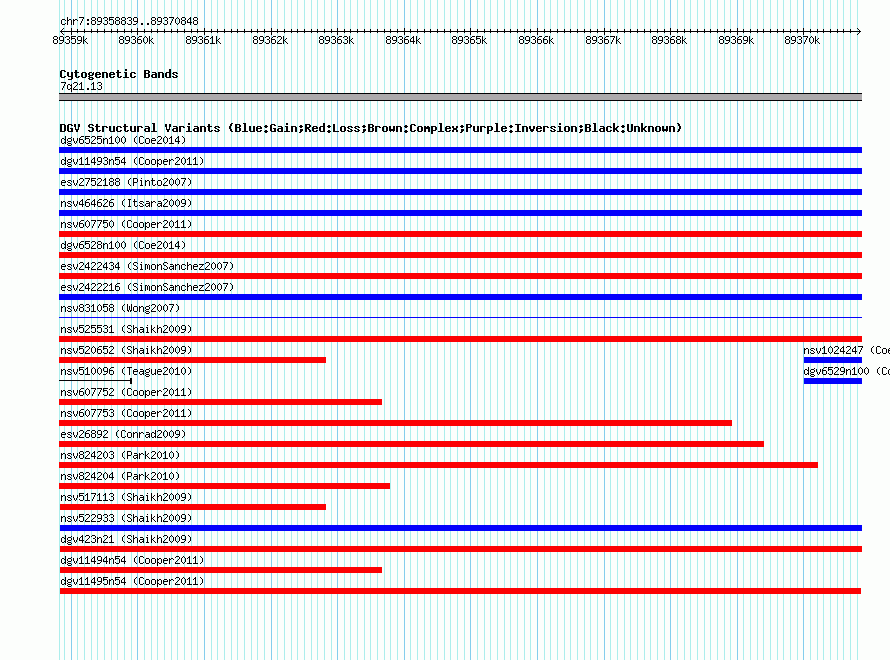Click the esv2422434 (SimonSanchez2007) label
Screen dimensions: 890x660
147,266
